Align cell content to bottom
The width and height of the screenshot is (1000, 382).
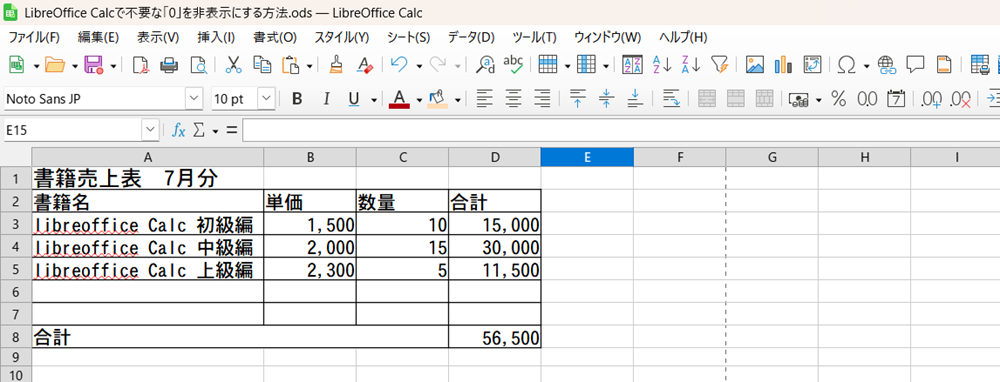pos(635,98)
